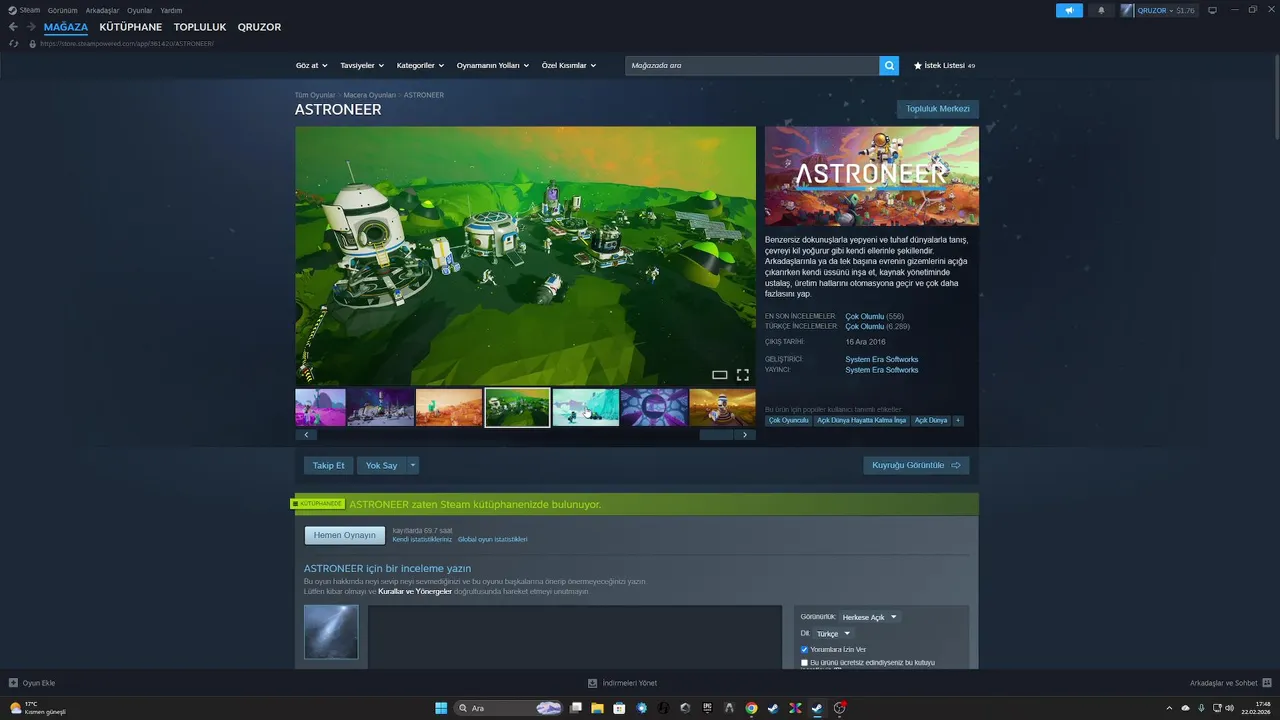This screenshot has height=720, width=1280.
Task: Open the Yardım menu
Action: pos(171,10)
